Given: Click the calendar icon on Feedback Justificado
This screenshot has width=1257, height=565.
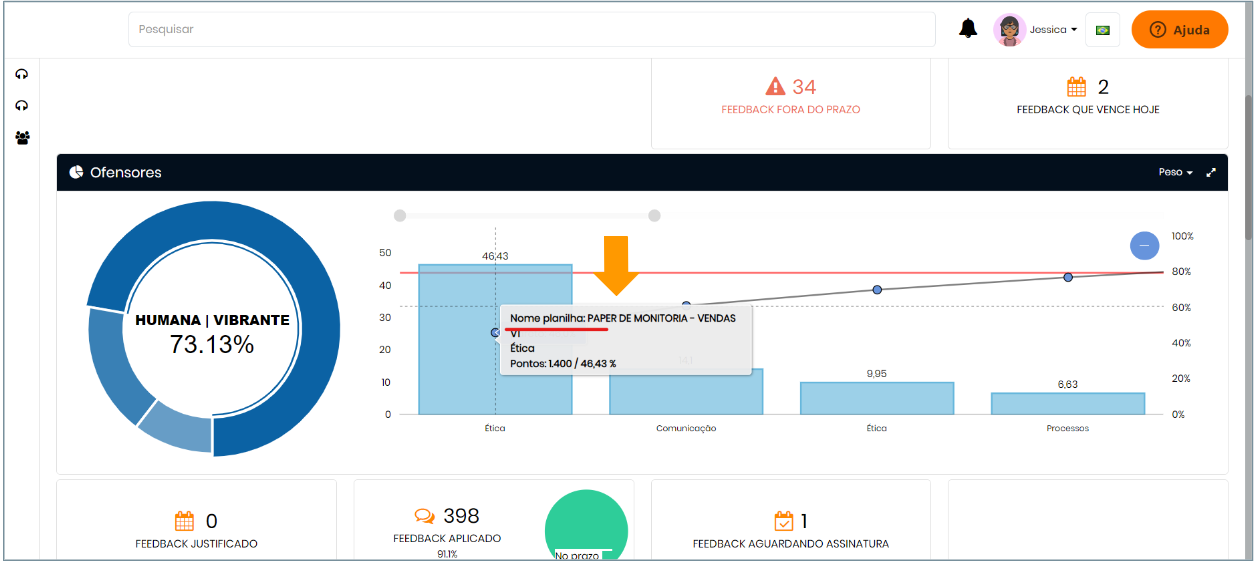Looking at the screenshot, I should (184, 521).
